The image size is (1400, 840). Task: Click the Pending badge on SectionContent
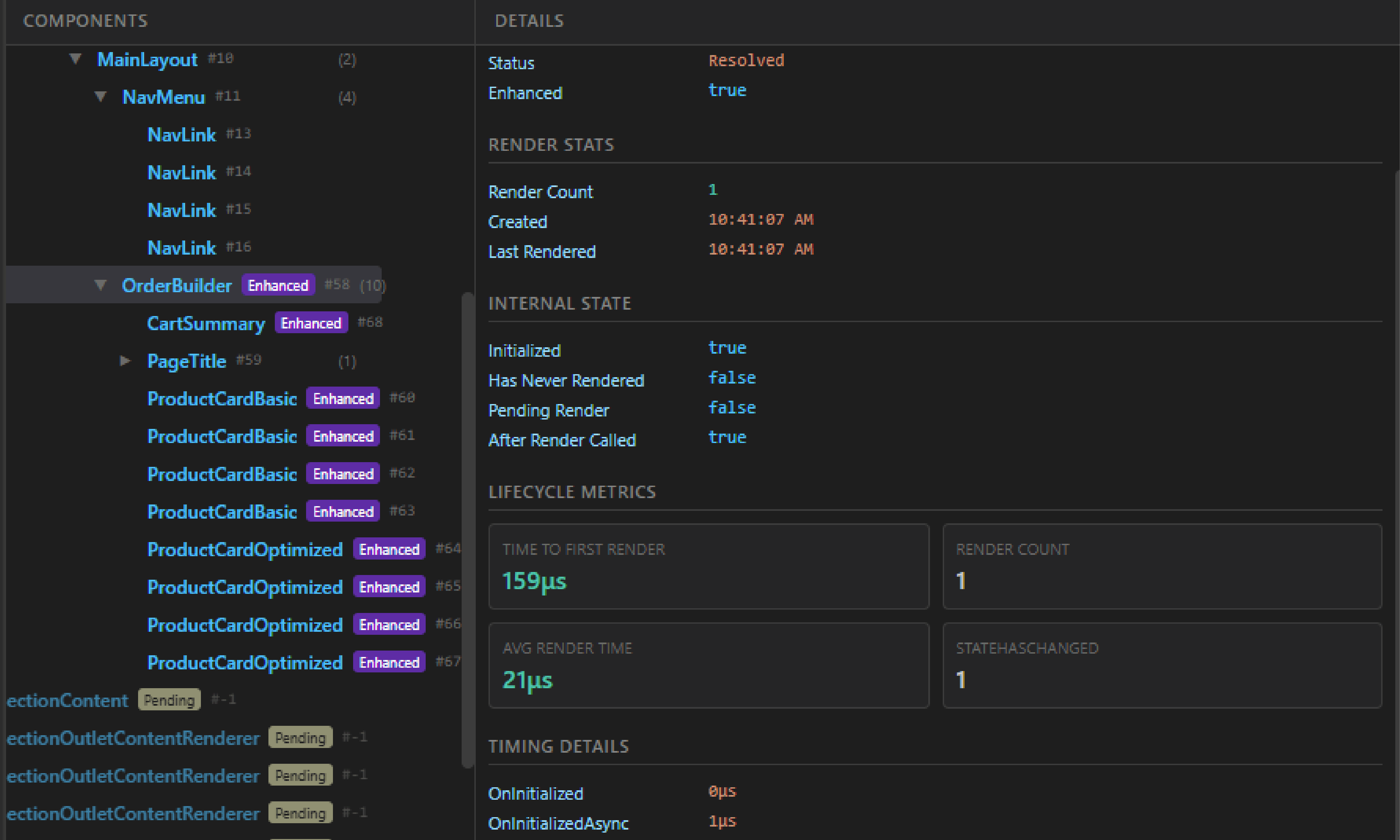(168, 700)
